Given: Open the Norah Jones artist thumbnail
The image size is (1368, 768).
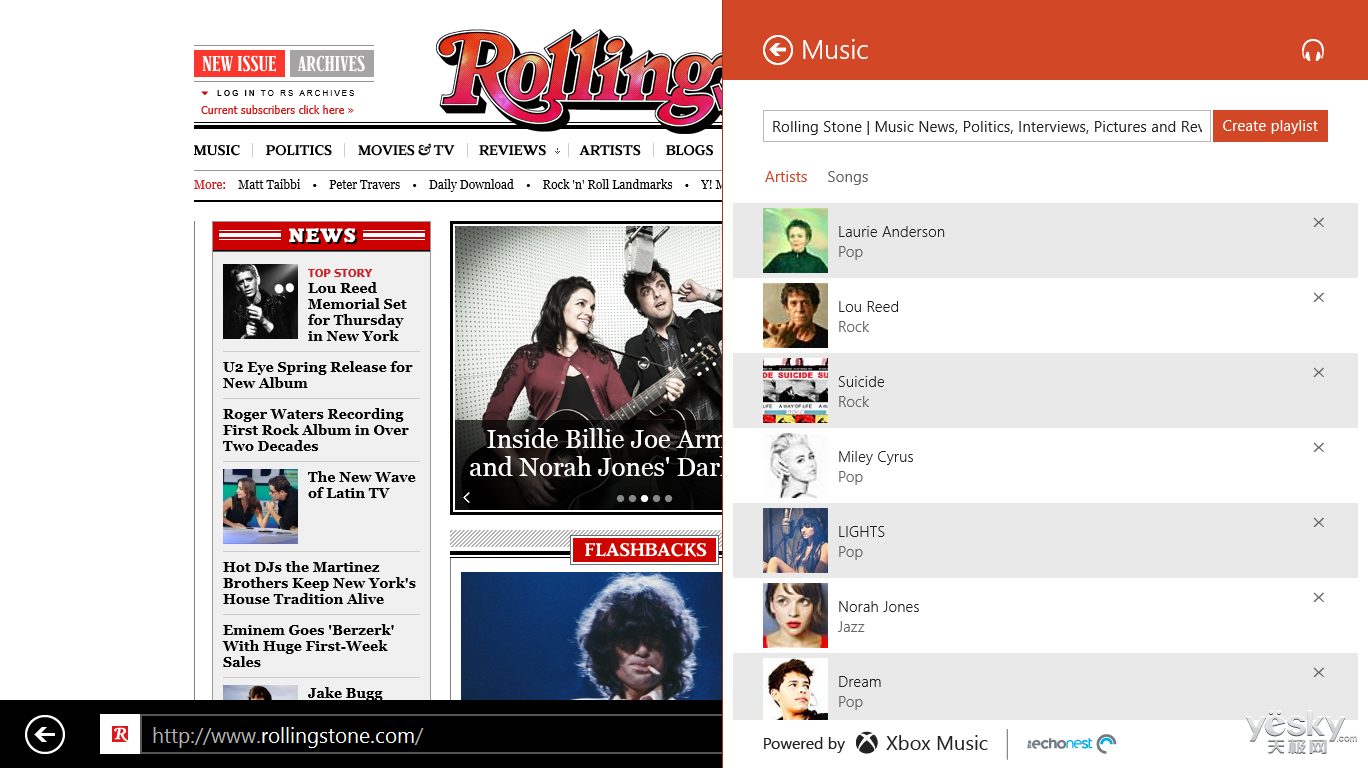Looking at the screenshot, I should click(x=795, y=615).
